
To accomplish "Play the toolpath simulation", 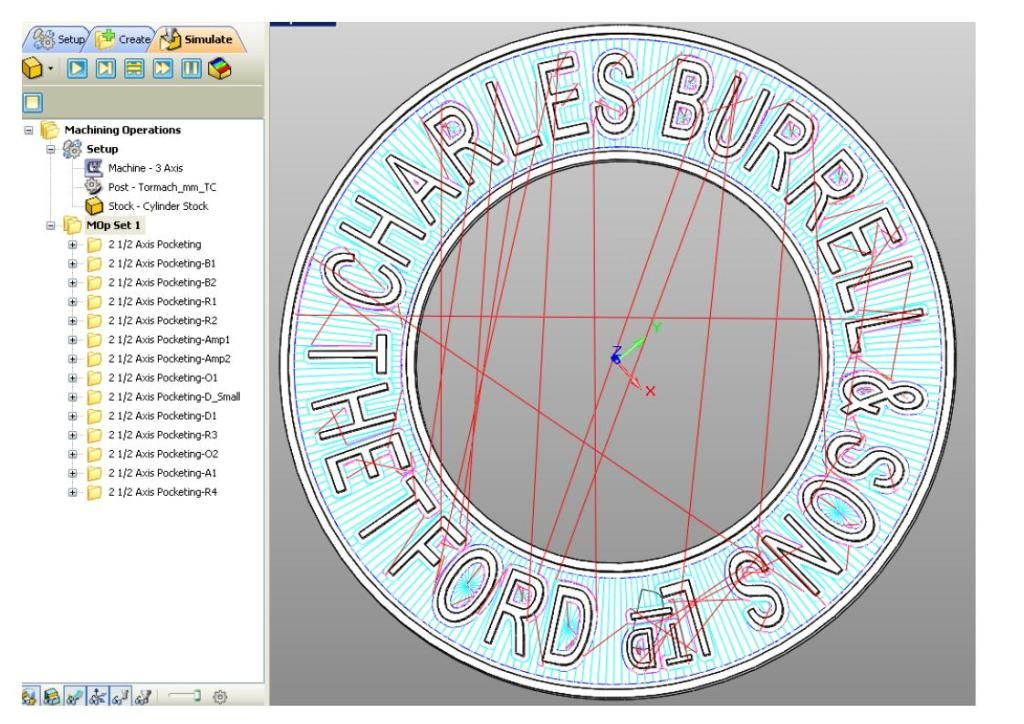I will coord(77,69).
